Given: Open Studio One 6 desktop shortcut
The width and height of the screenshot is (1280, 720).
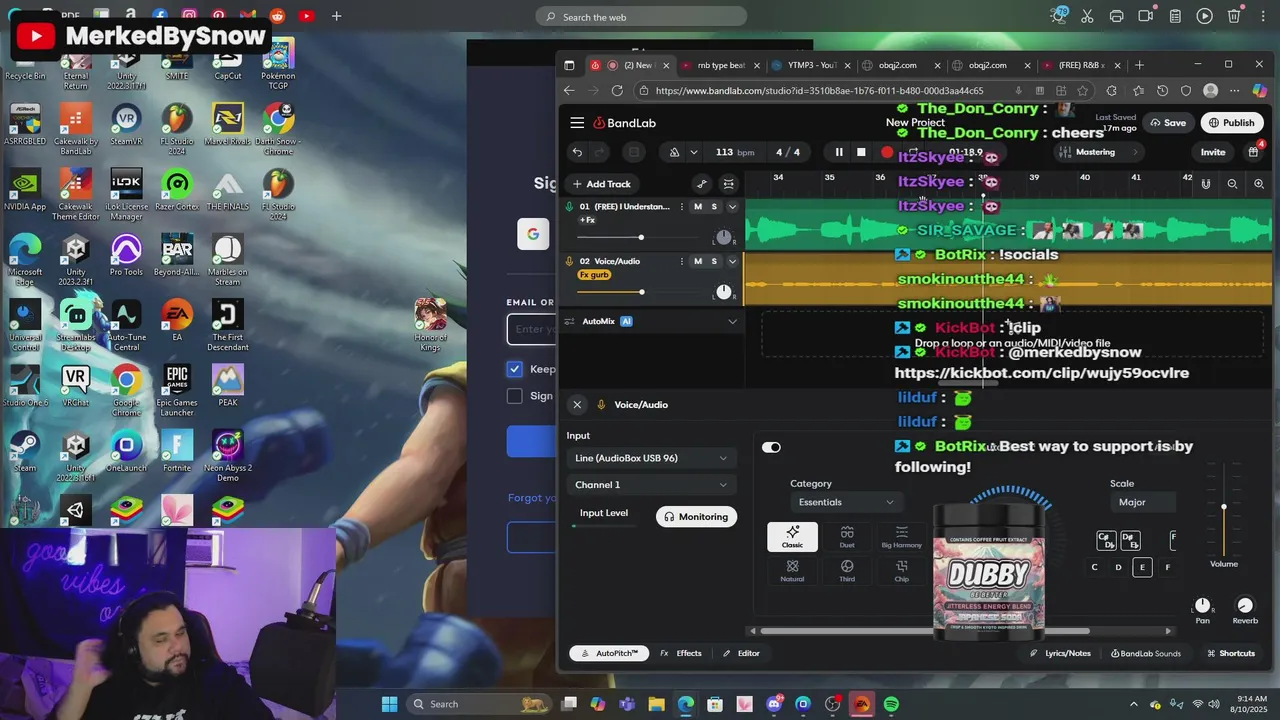Looking at the screenshot, I should pos(25,386).
